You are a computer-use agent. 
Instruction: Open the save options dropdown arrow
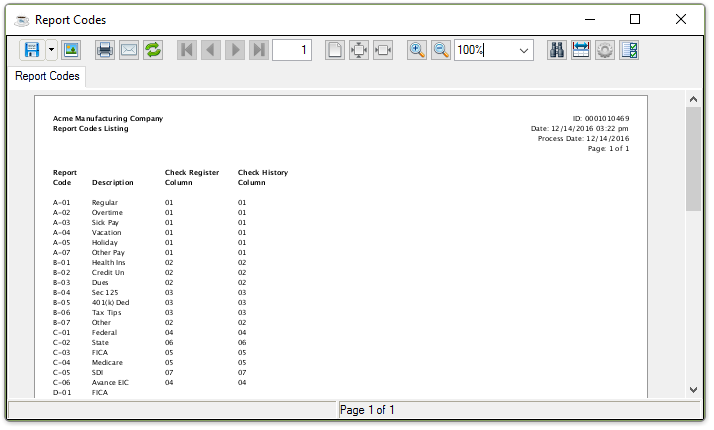click(51, 50)
